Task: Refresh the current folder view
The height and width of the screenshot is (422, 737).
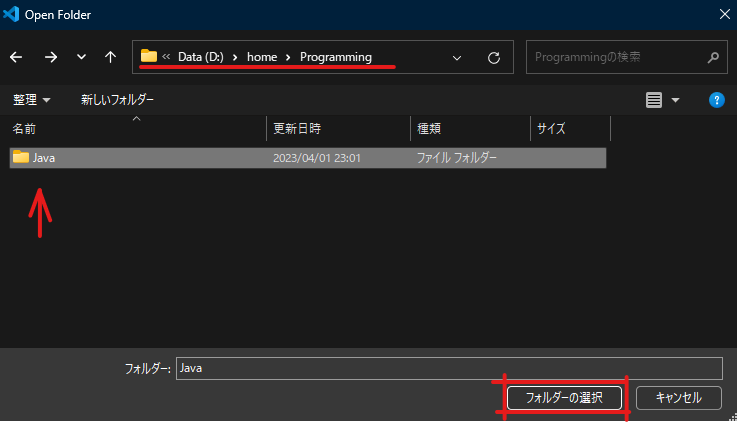Action: (x=493, y=58)
